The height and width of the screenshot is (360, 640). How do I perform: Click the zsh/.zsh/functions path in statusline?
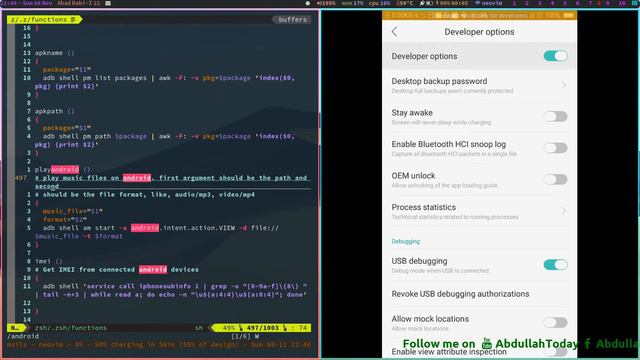point(70,328)
